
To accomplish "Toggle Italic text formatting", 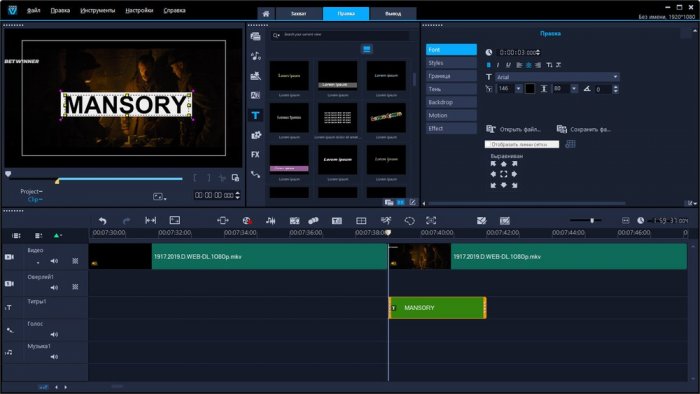I will pyautogui.click(x=498, y=65).
